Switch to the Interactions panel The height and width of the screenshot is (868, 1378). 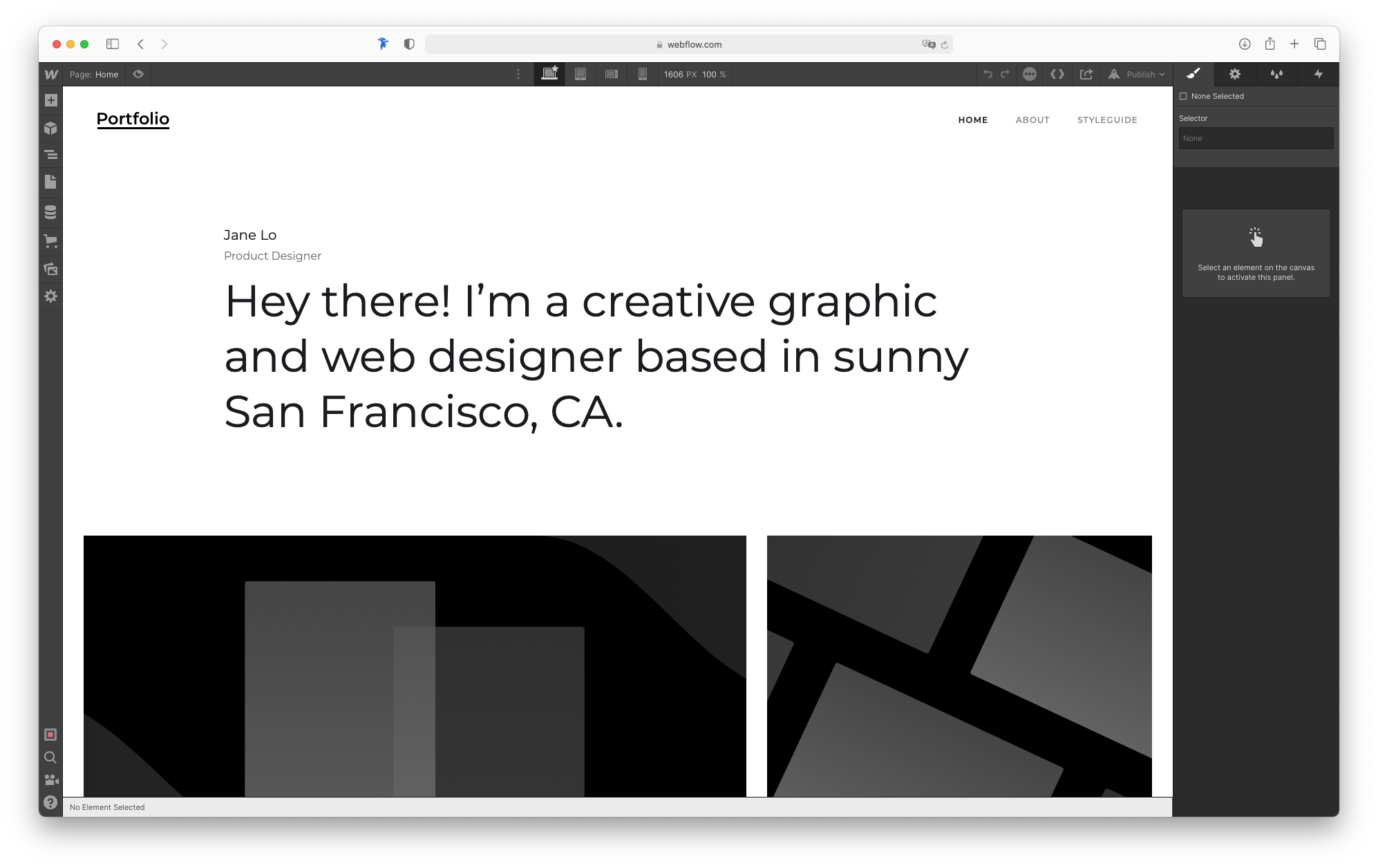coord(1319,74)
